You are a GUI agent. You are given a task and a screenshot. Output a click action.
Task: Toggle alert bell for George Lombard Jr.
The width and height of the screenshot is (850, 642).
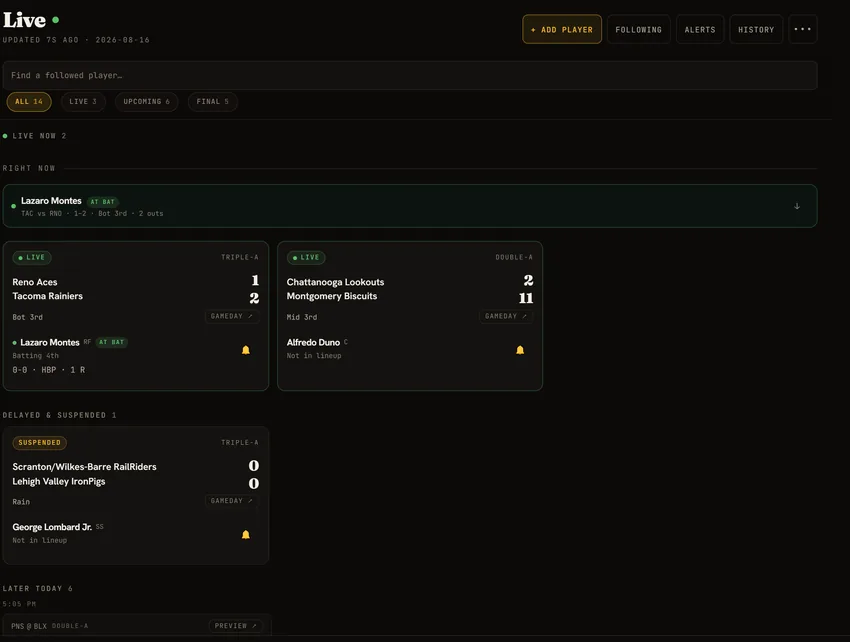point(246,535)
